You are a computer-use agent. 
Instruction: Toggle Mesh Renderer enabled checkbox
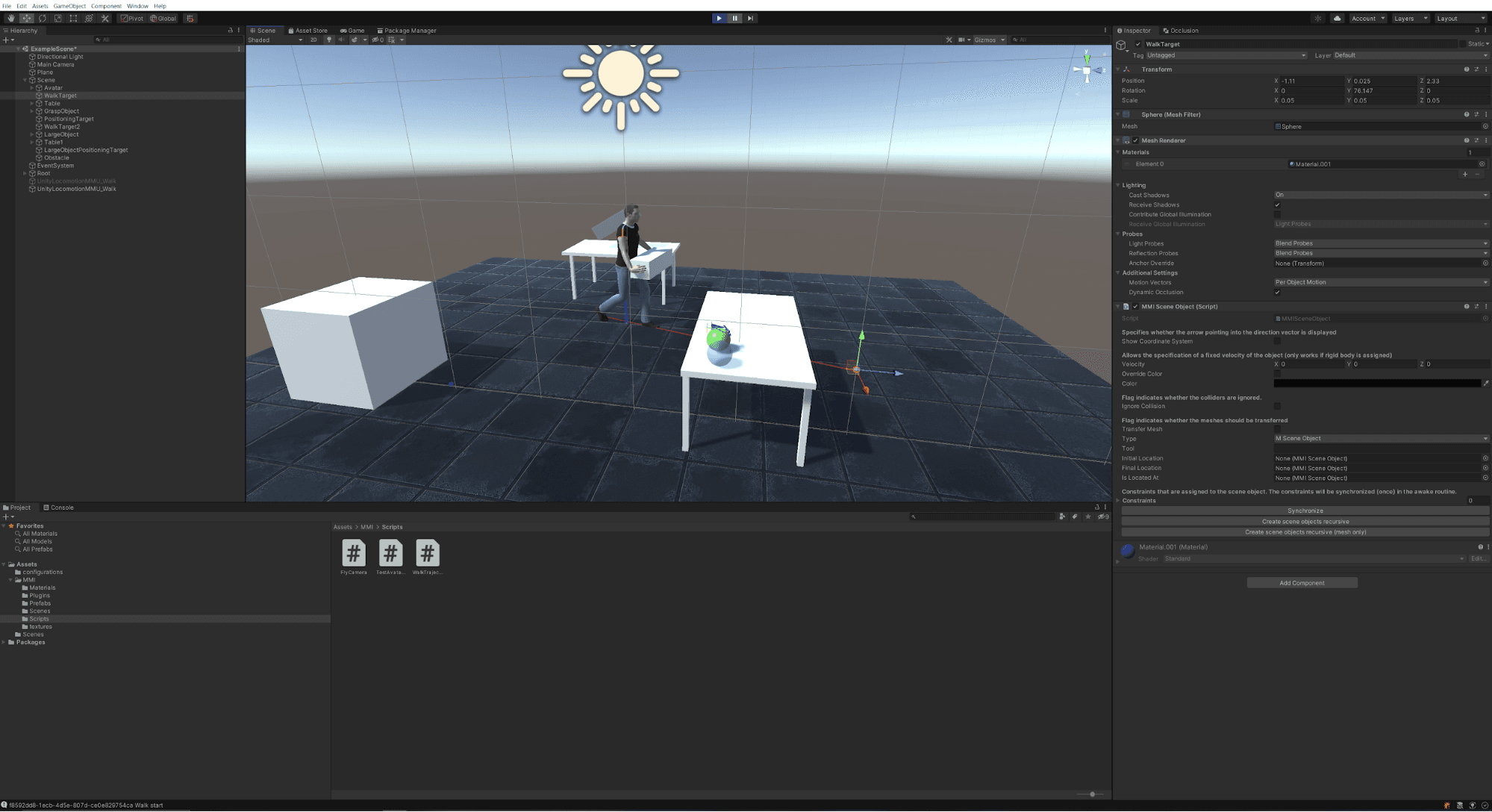click(x=1135, y=140)
